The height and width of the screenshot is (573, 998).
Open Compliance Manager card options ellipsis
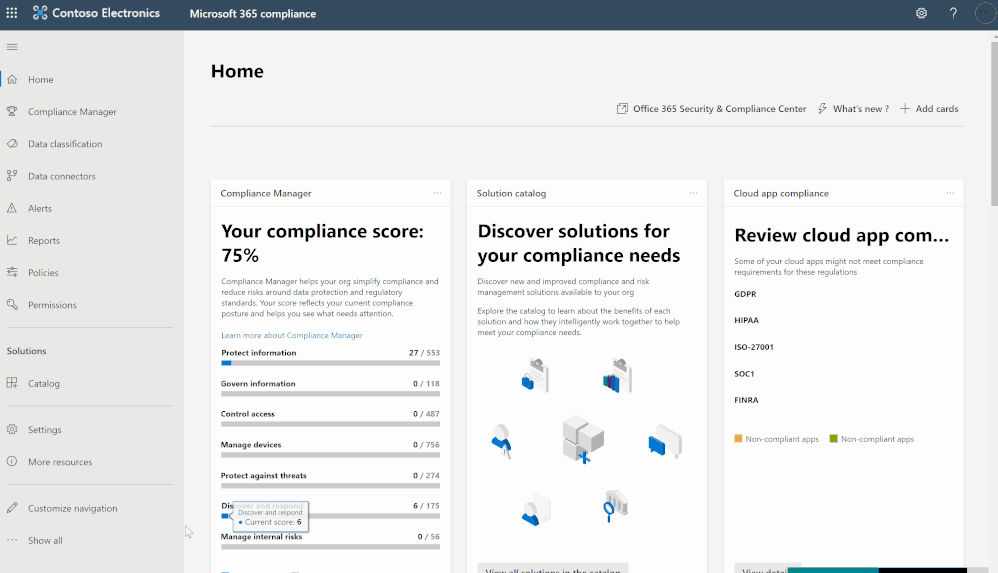pos(437,193)
